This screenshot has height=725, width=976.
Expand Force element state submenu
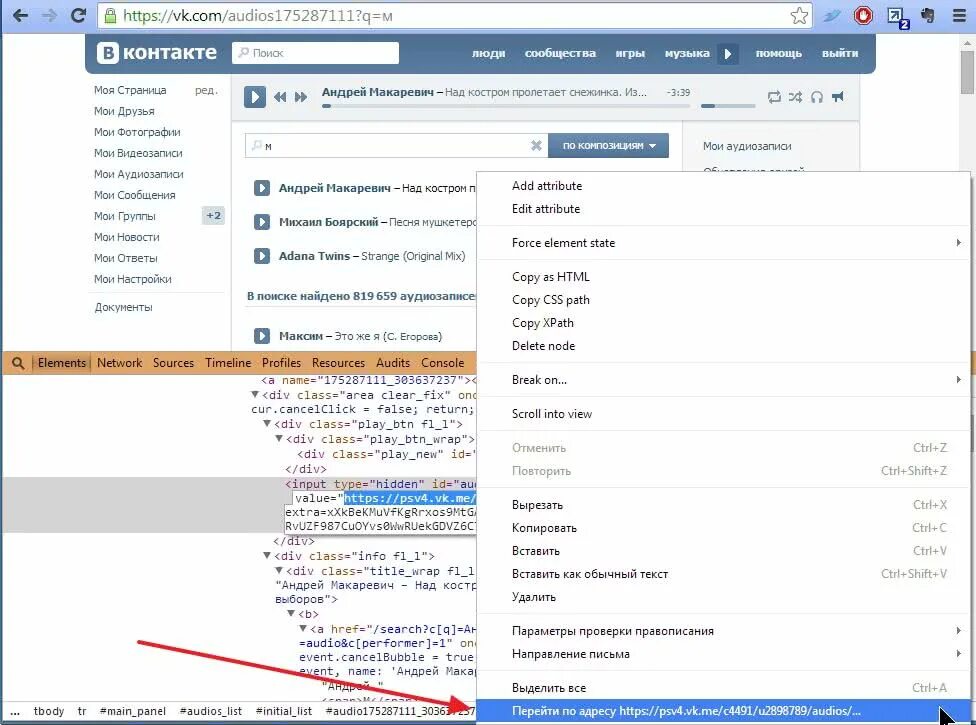point(723,243)
